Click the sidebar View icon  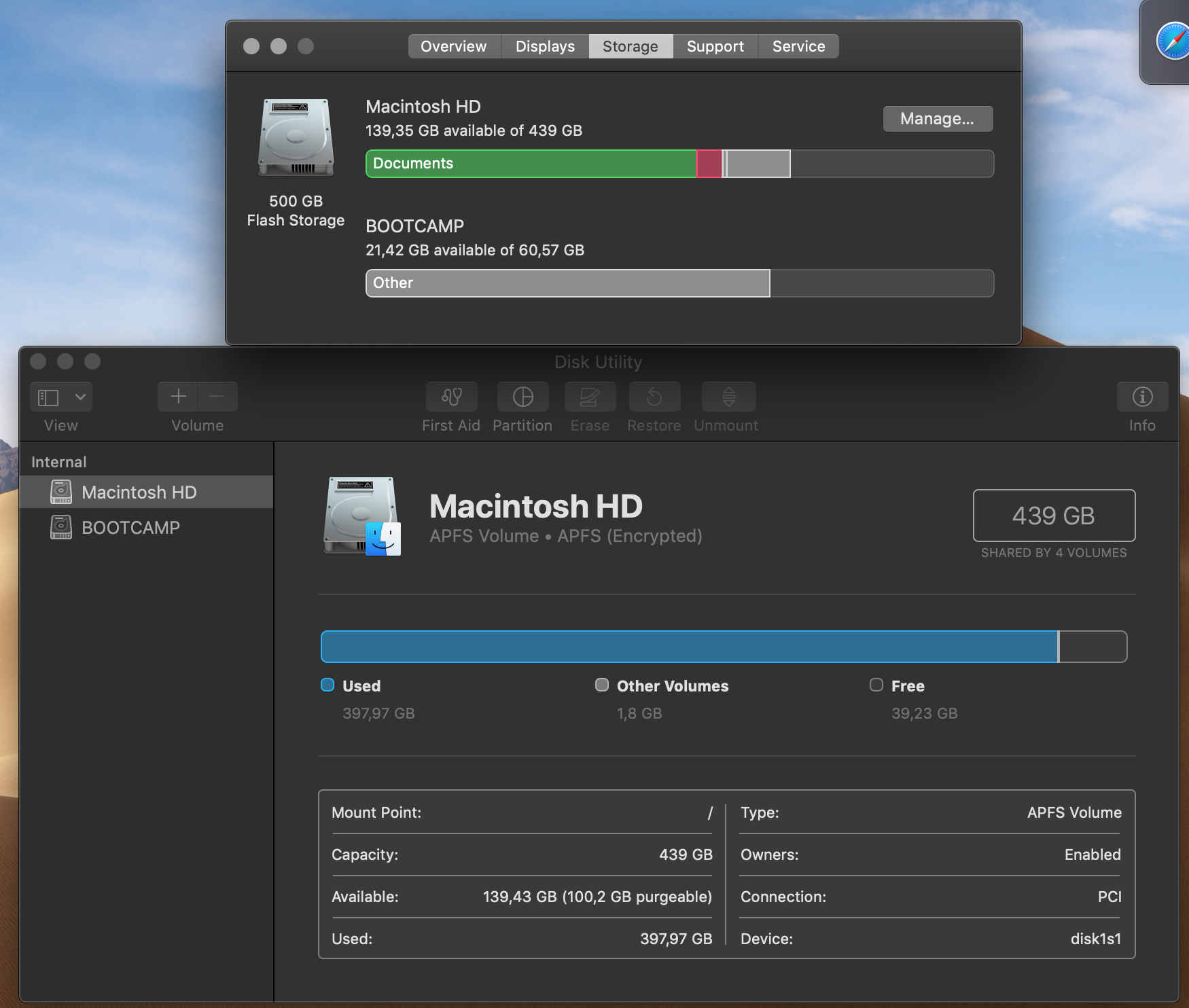(48, 397)
